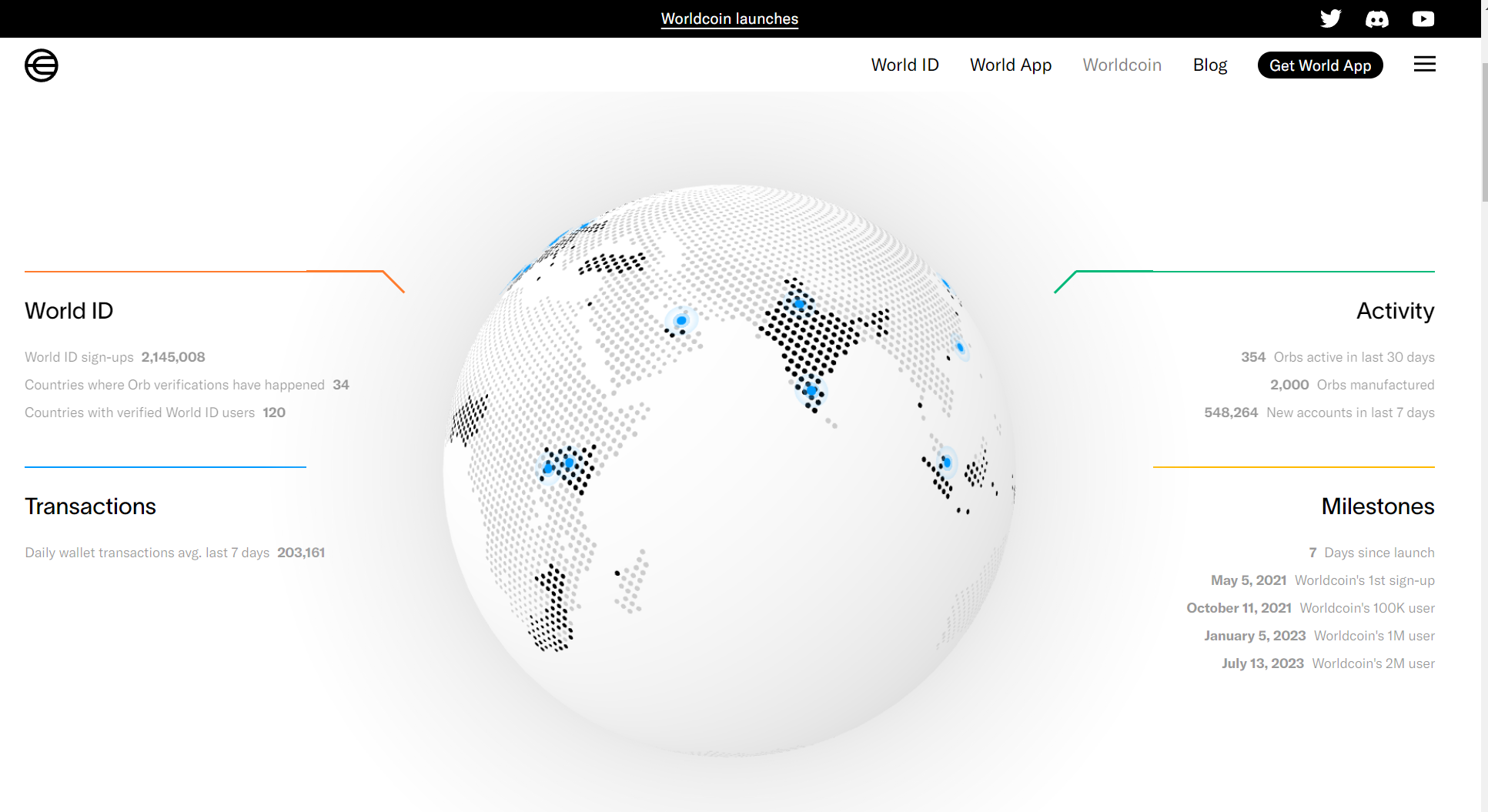
Task: Click the 3D globe visualization
Action: tap(729, 469)
